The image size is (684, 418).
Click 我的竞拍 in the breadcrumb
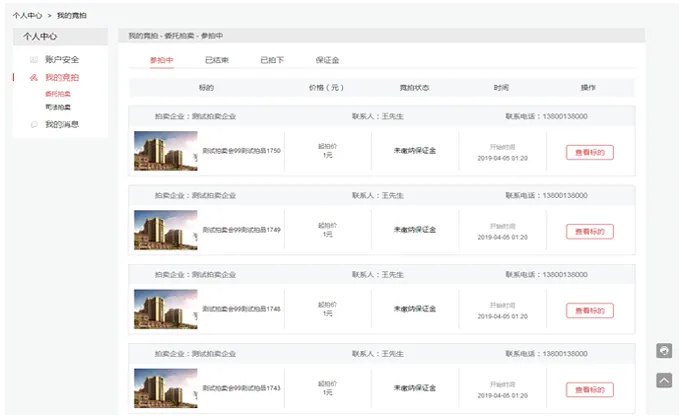[x=72, y=16]
